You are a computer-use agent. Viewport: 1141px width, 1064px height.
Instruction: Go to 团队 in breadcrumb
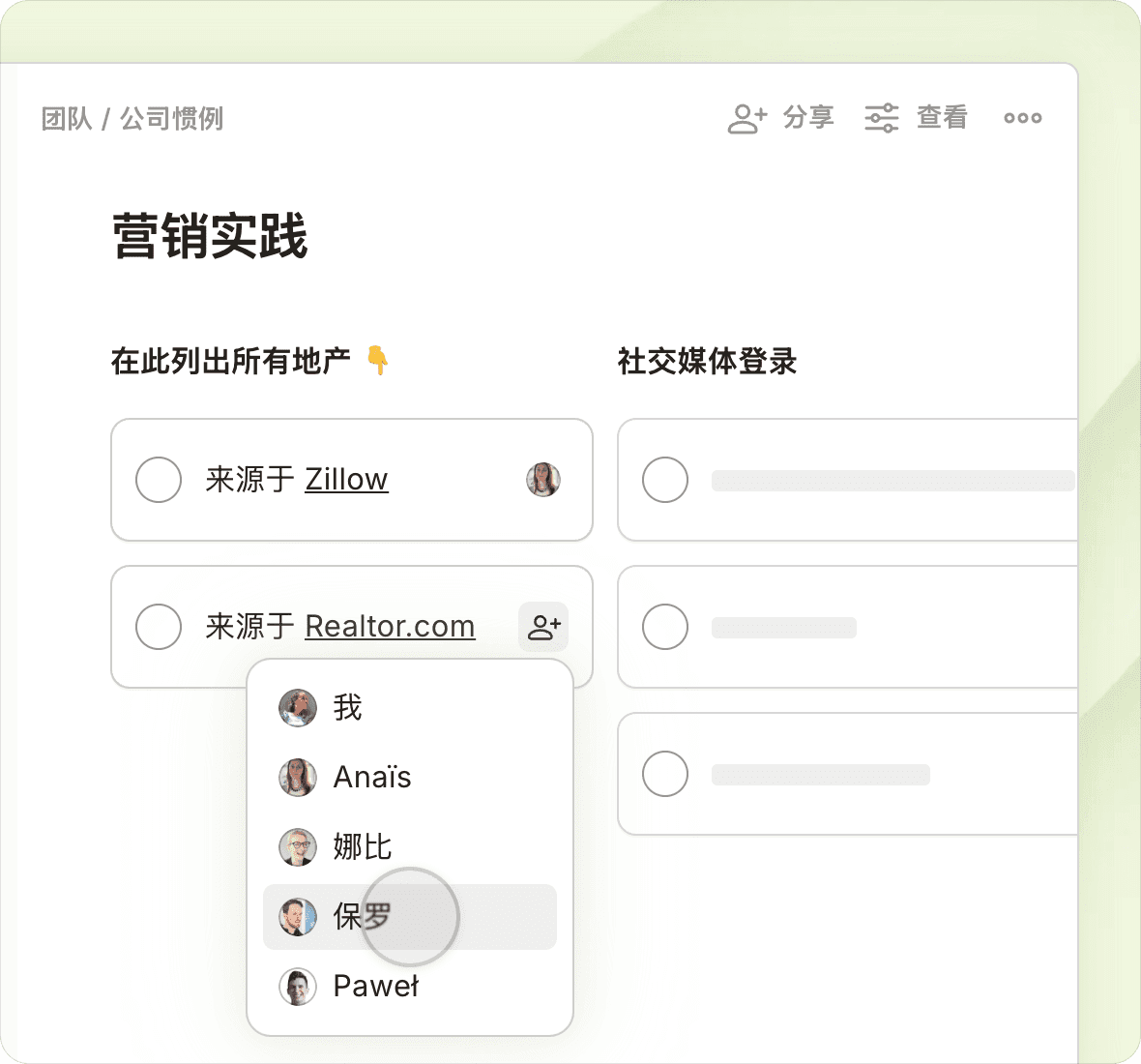[67, 119]
